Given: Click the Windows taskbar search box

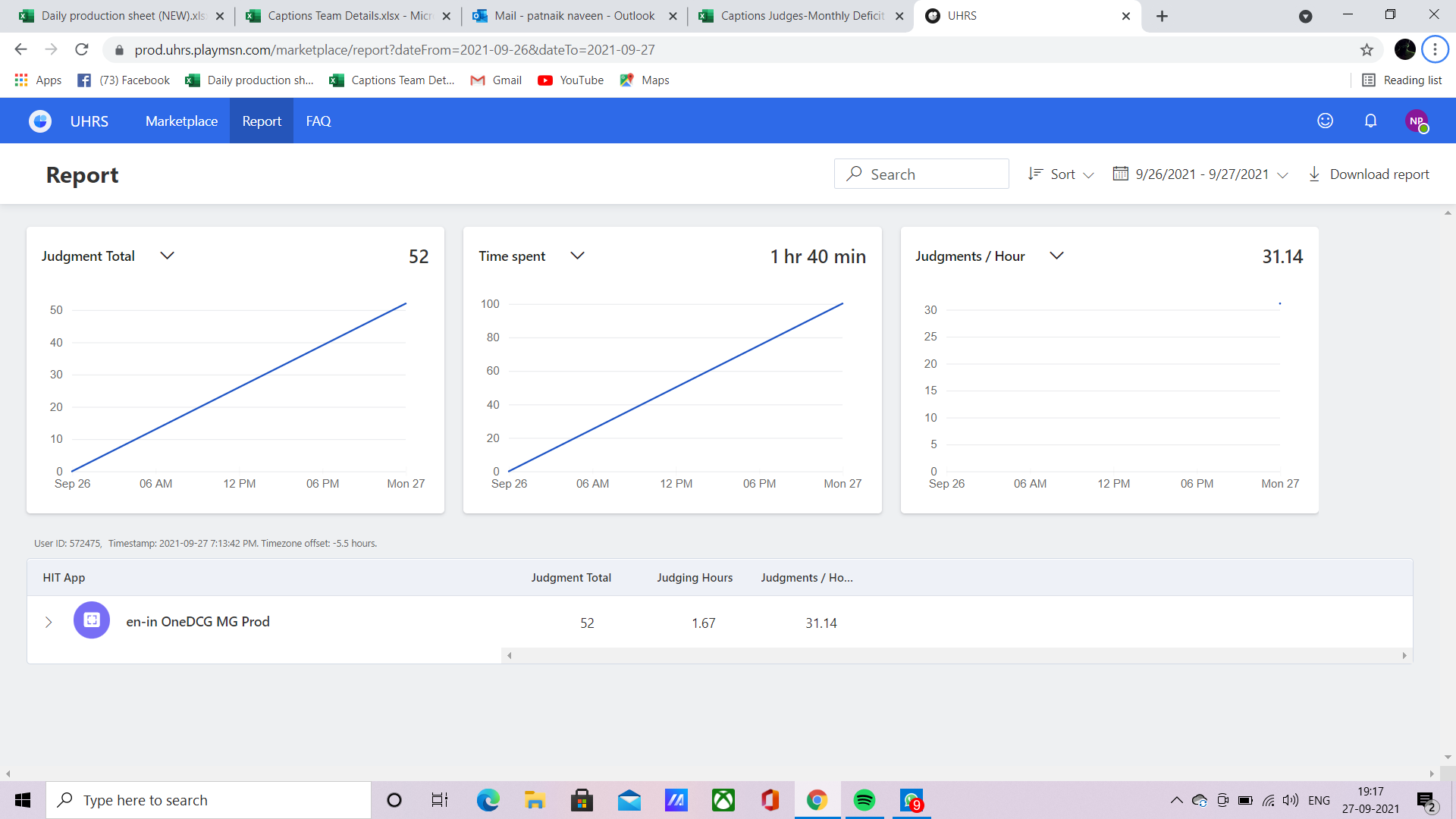Looking at the screenshot, I should click(x=209, y=800).
